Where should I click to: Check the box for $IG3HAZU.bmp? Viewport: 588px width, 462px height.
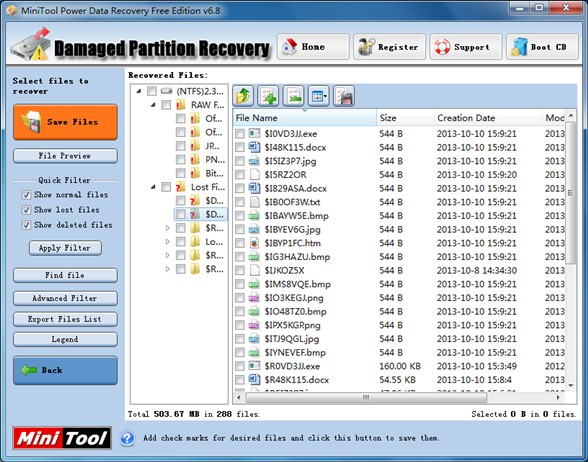(x=240, y=257)
